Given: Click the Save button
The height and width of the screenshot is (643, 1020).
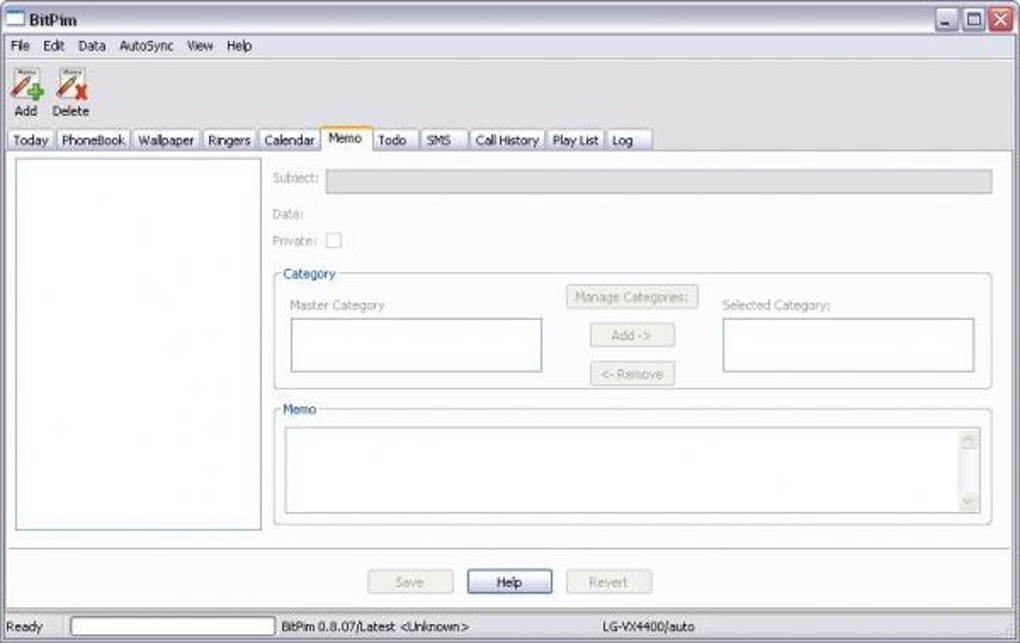Looking at the screenshot, I should [x=410, y=582].
